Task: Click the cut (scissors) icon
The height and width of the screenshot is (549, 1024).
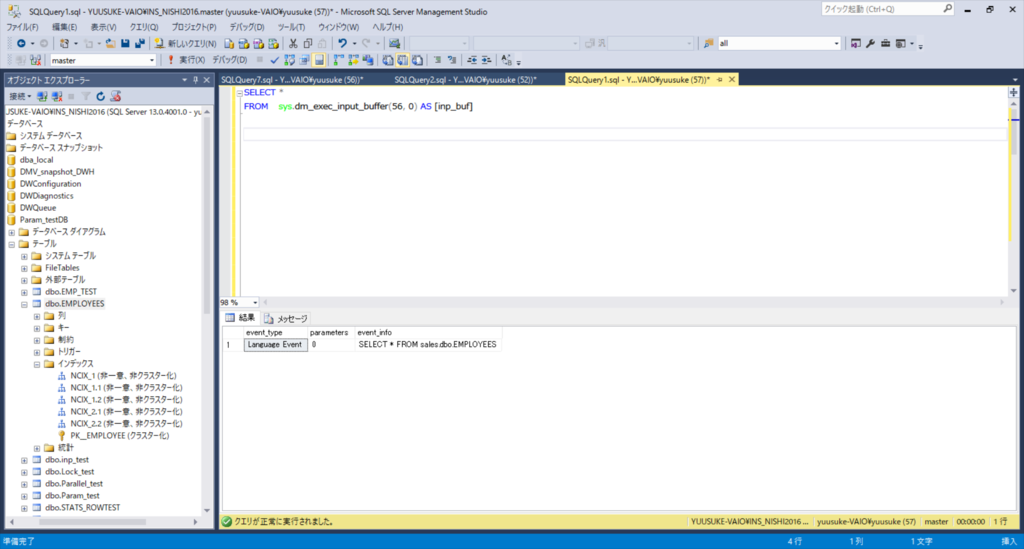Action: (293, 44)
